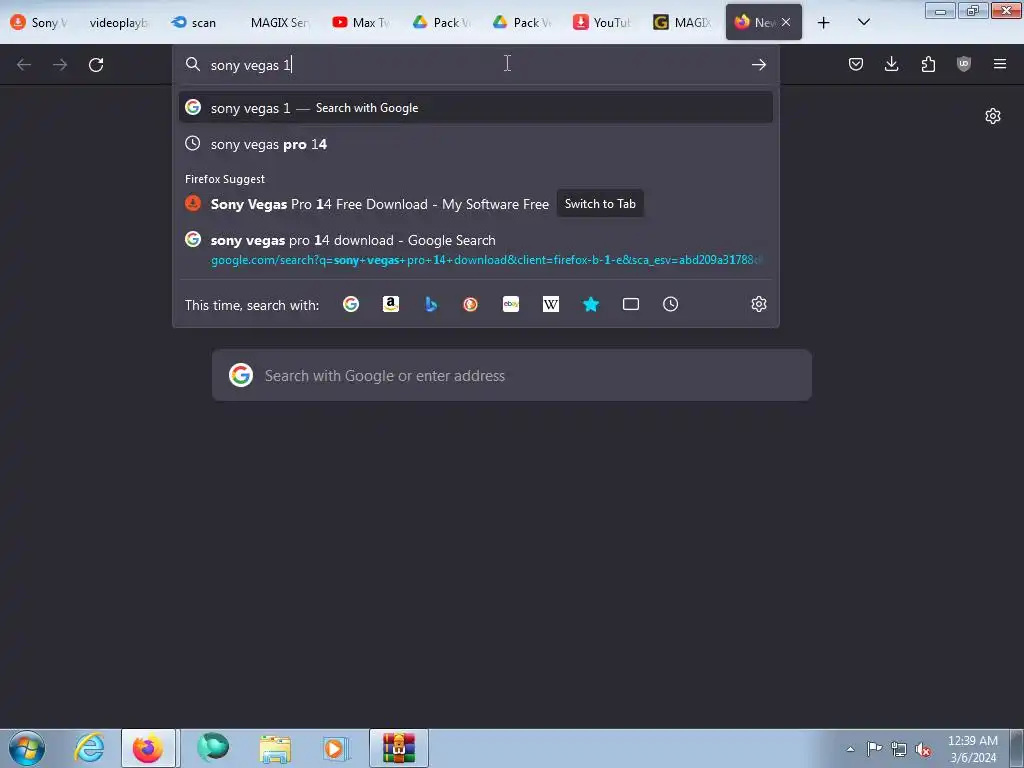Switch to the videoplayb tab

(x=118, y=23)
